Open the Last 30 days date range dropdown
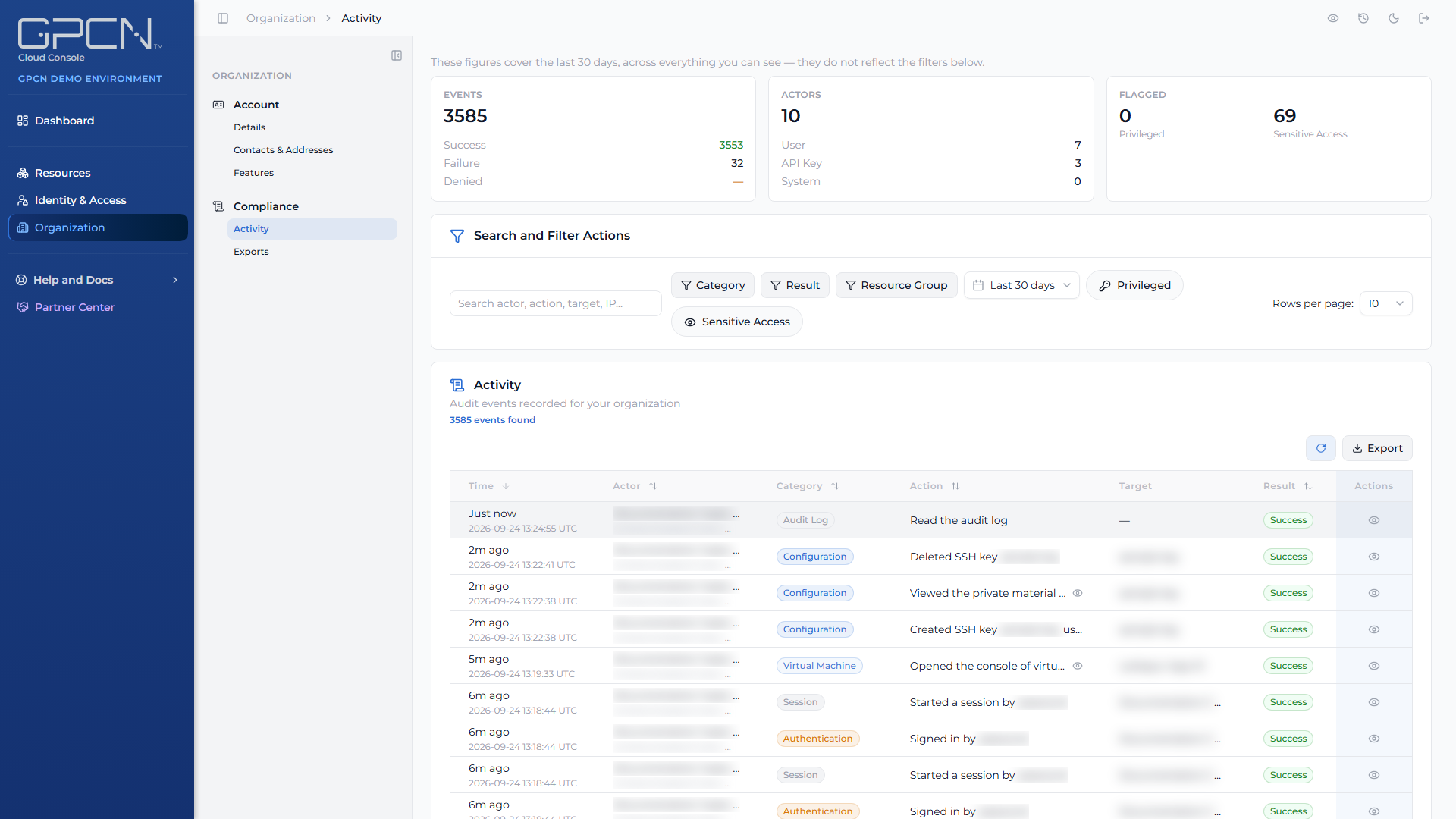Viewport: 1456px width, 819px height. coord(1021,285)
